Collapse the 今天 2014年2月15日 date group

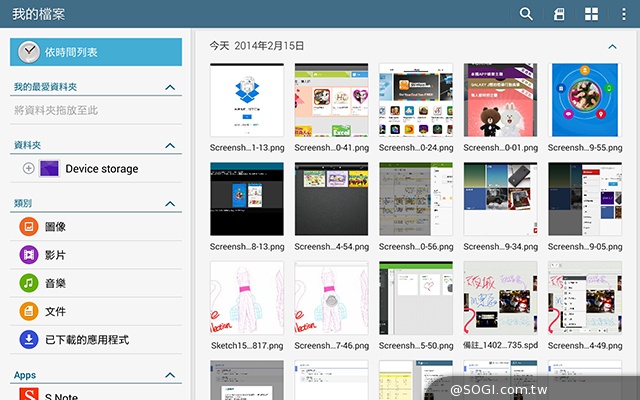coord(613,46)
